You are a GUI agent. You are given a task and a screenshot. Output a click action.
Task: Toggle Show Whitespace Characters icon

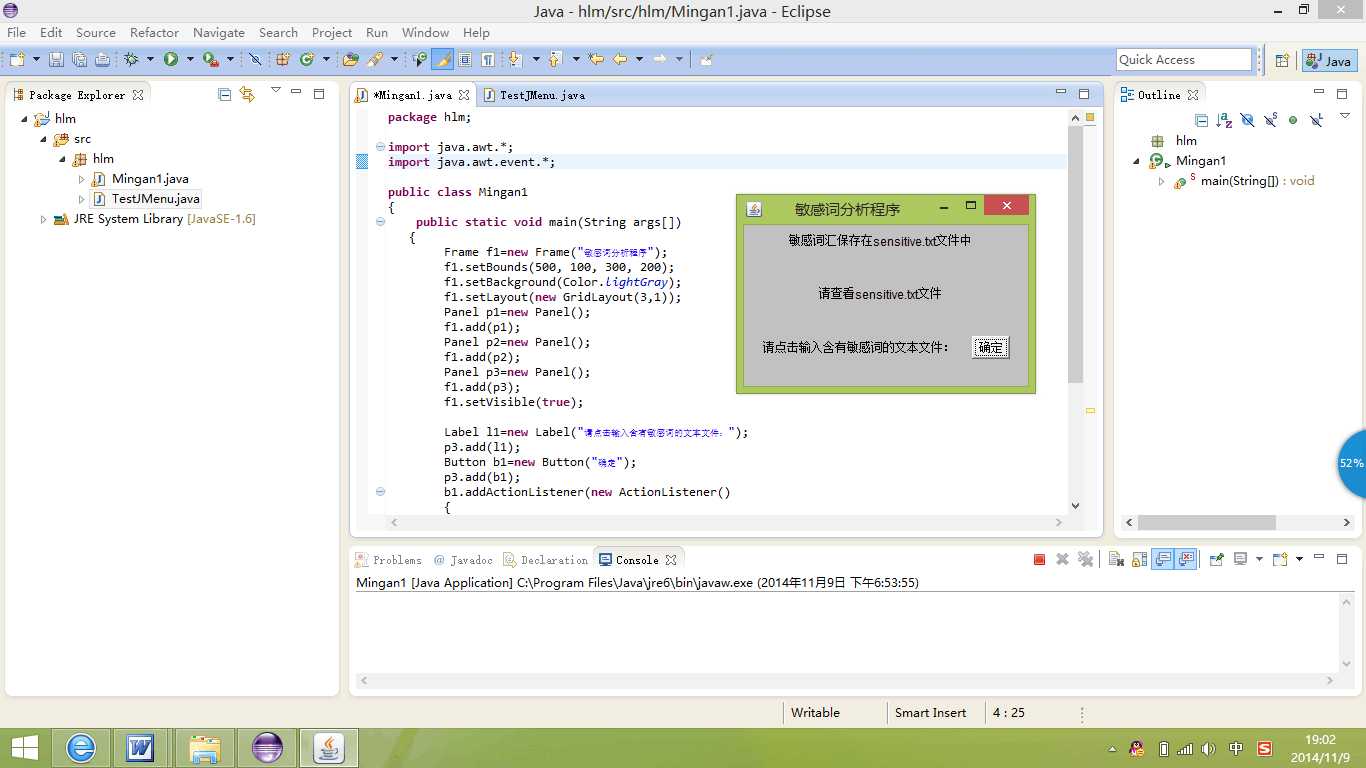point(488,60)
